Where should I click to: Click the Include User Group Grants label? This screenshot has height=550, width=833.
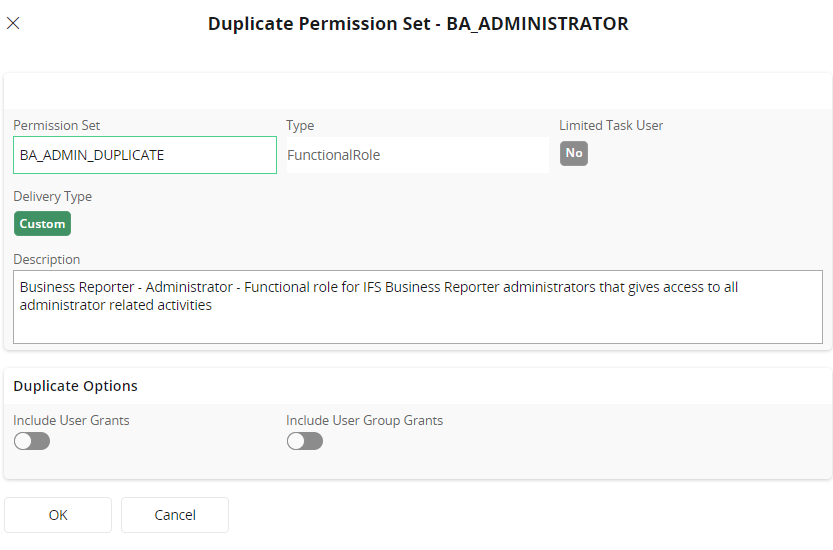tap(364, 421)
